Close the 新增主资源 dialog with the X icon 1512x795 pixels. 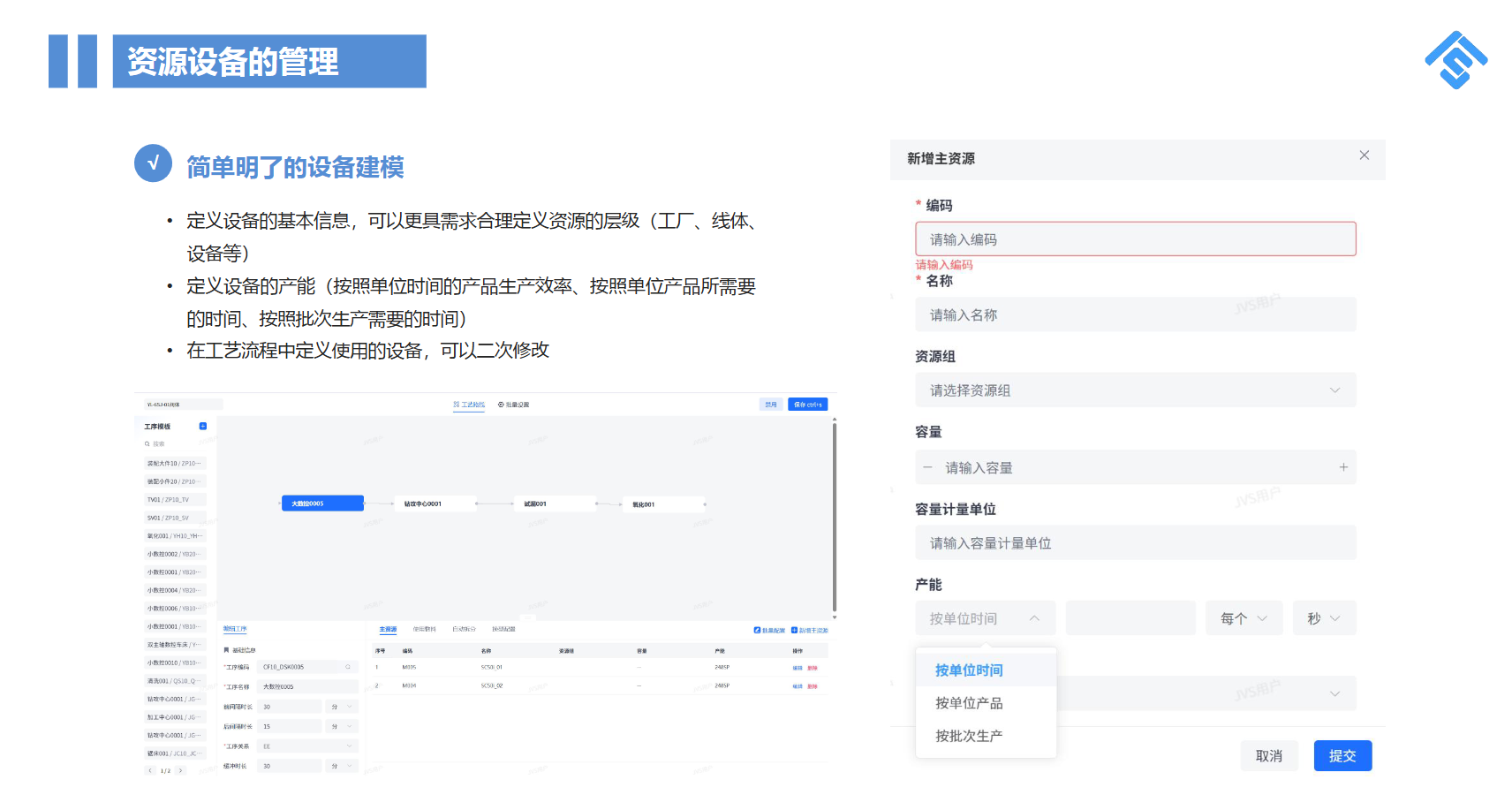pyautogui.click(x=1365, y=155)
